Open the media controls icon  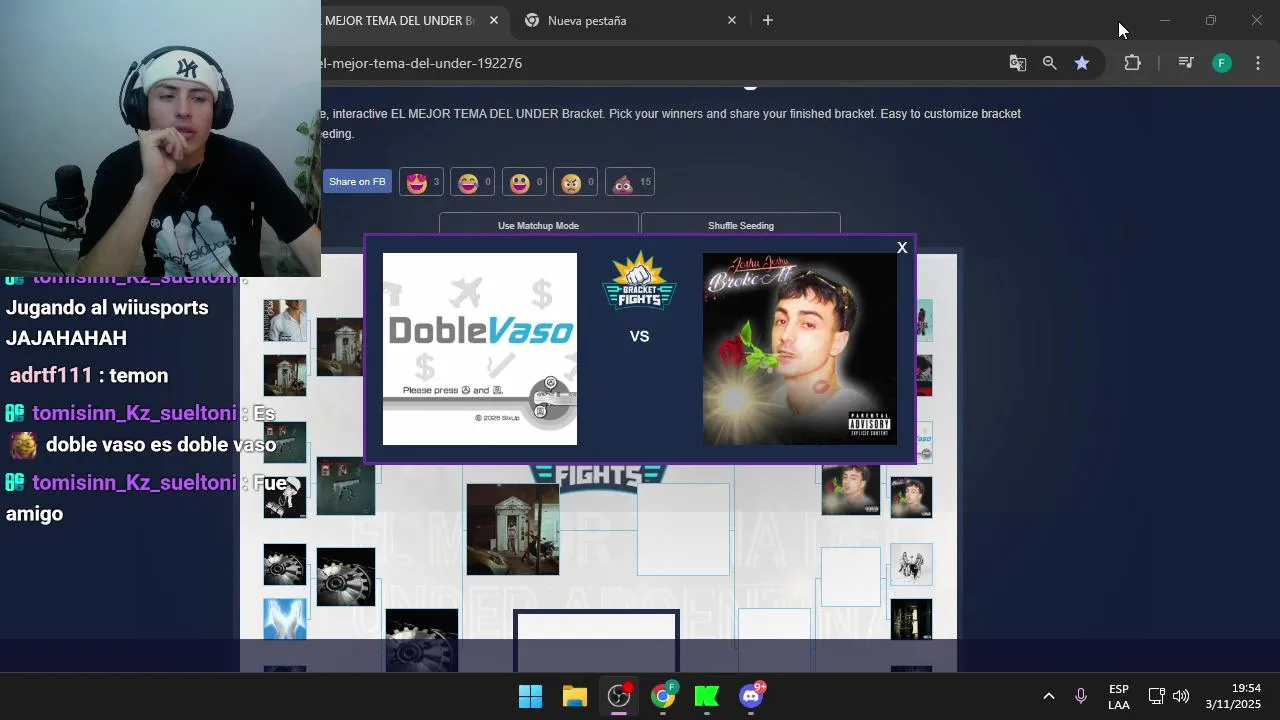coord(1185,63)
